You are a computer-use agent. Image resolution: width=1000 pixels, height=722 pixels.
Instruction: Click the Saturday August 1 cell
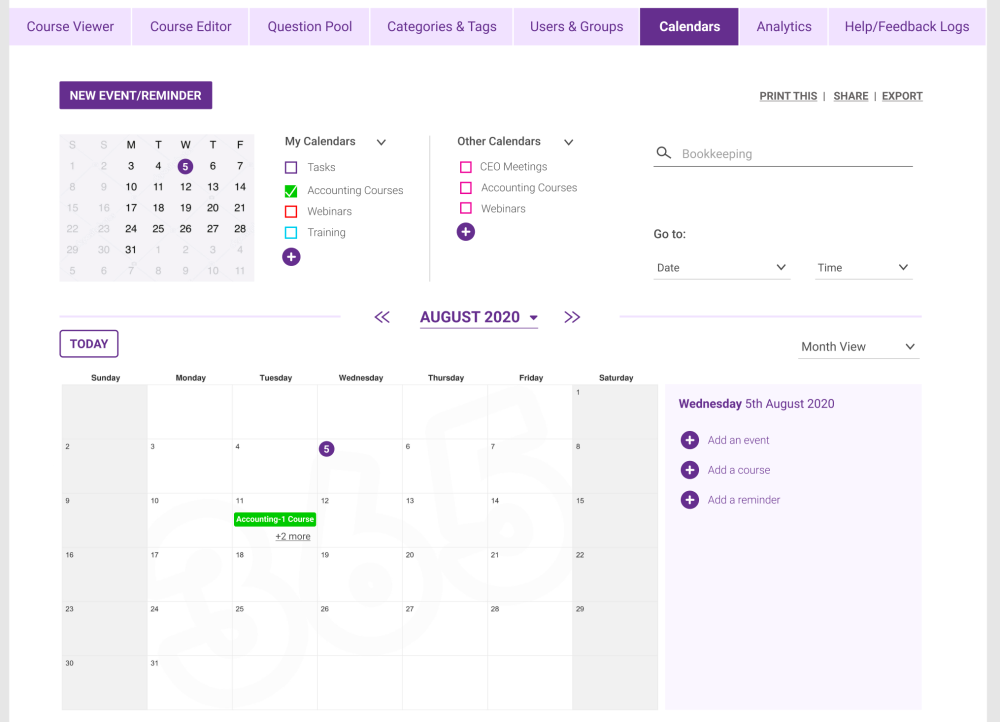tap(615, 412)
